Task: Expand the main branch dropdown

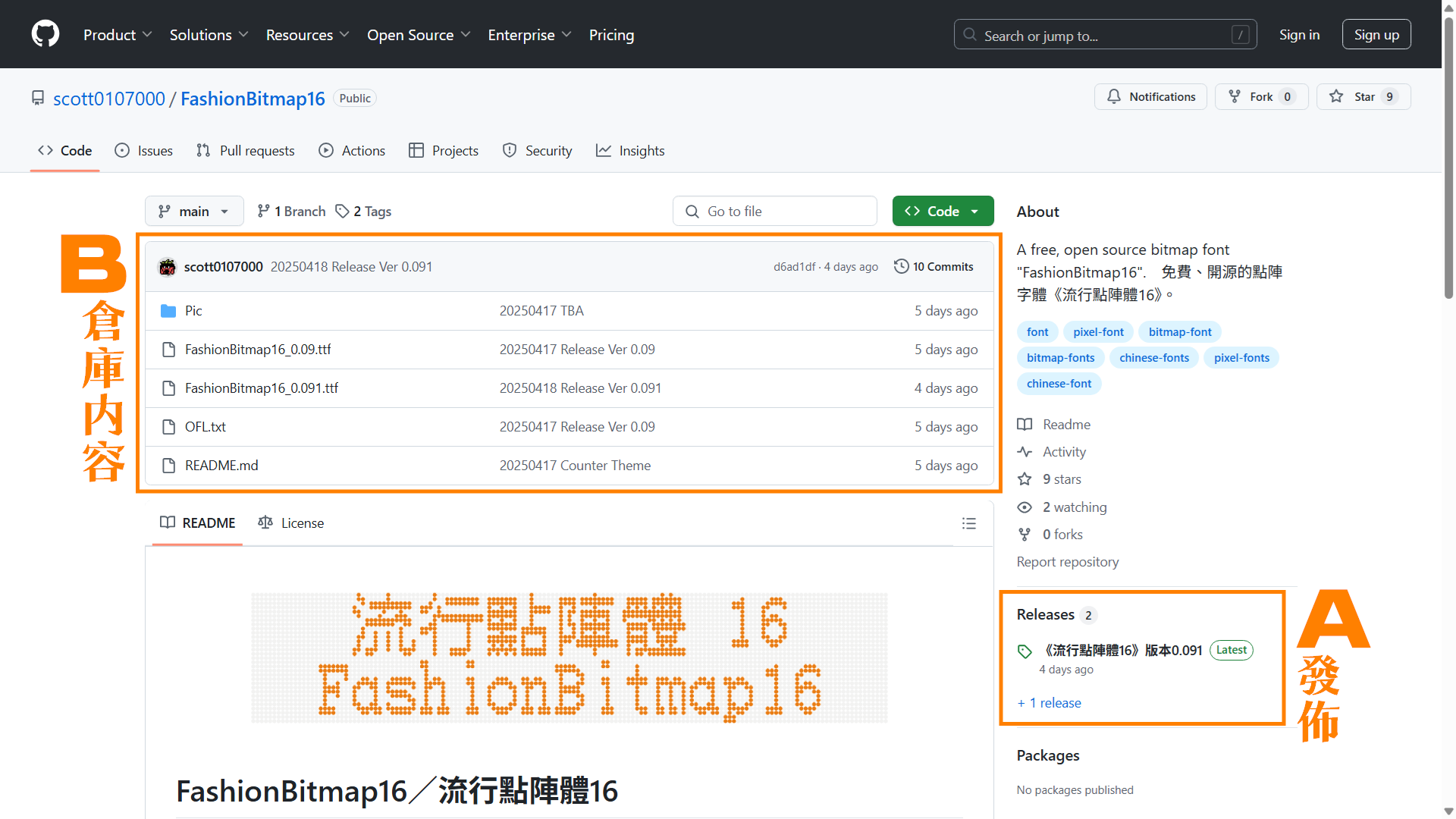Action: click(194, 211)
